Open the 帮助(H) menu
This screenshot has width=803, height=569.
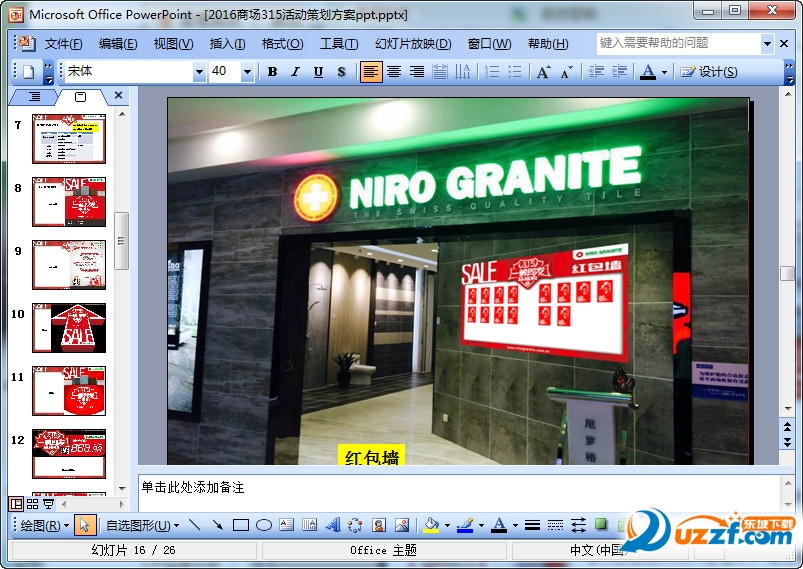548,44
